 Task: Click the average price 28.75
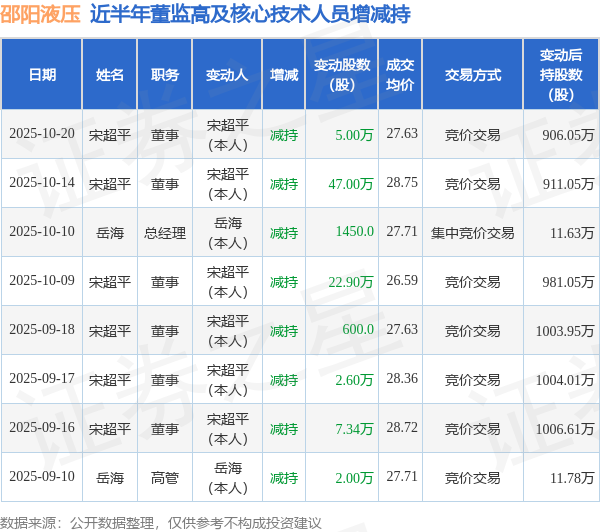[x=402, y=183]
